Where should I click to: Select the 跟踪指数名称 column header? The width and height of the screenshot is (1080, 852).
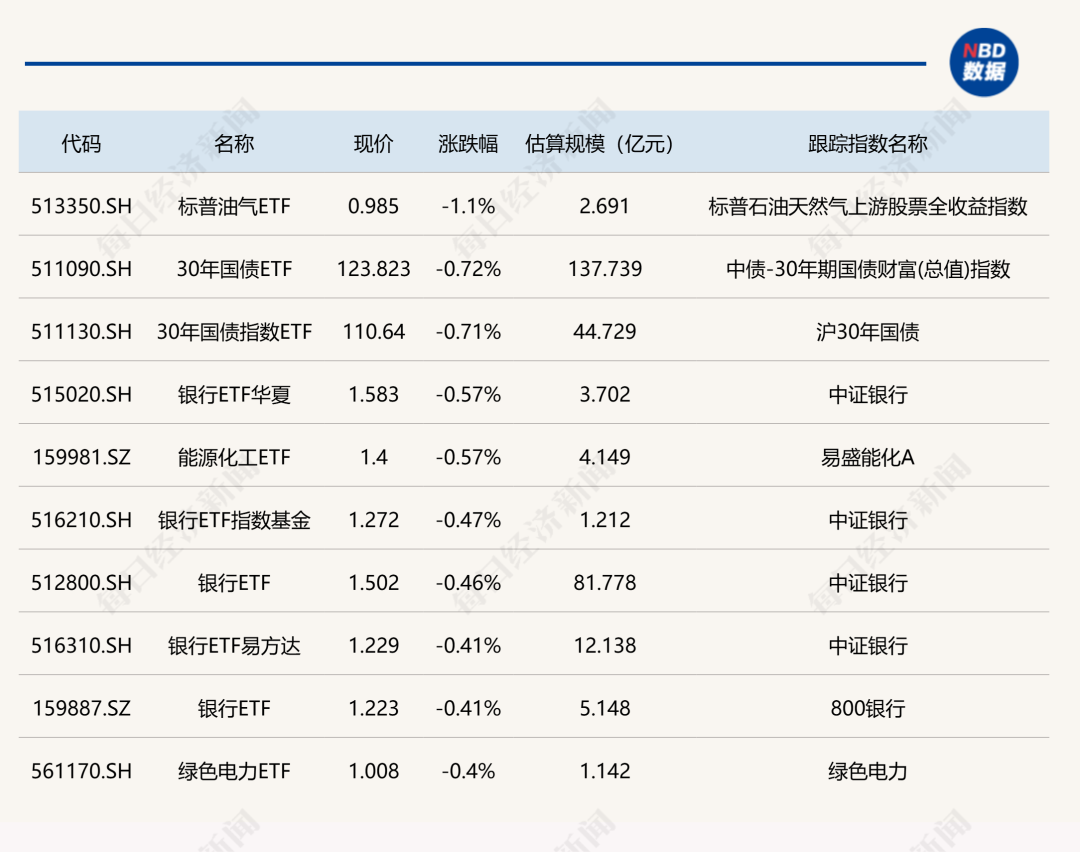coord(867,144)
